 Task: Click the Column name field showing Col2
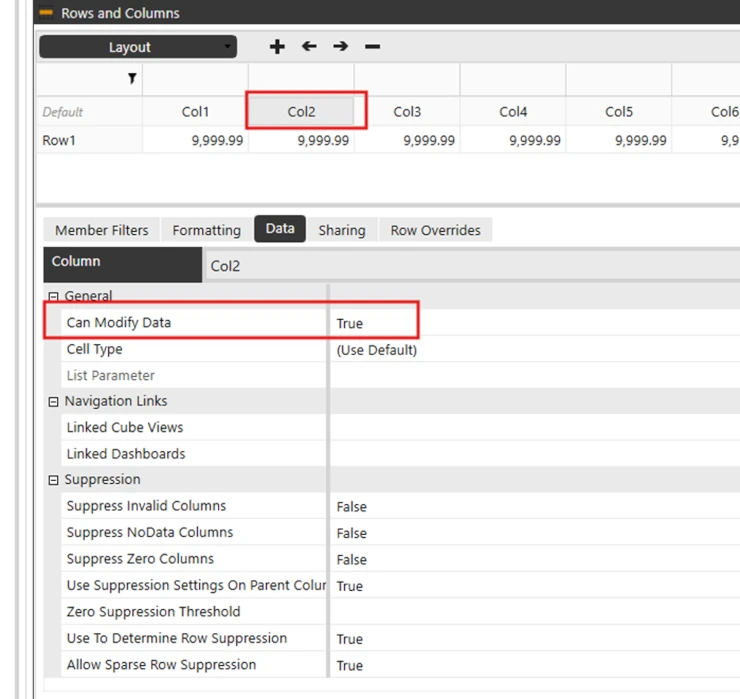coord(472,266)
